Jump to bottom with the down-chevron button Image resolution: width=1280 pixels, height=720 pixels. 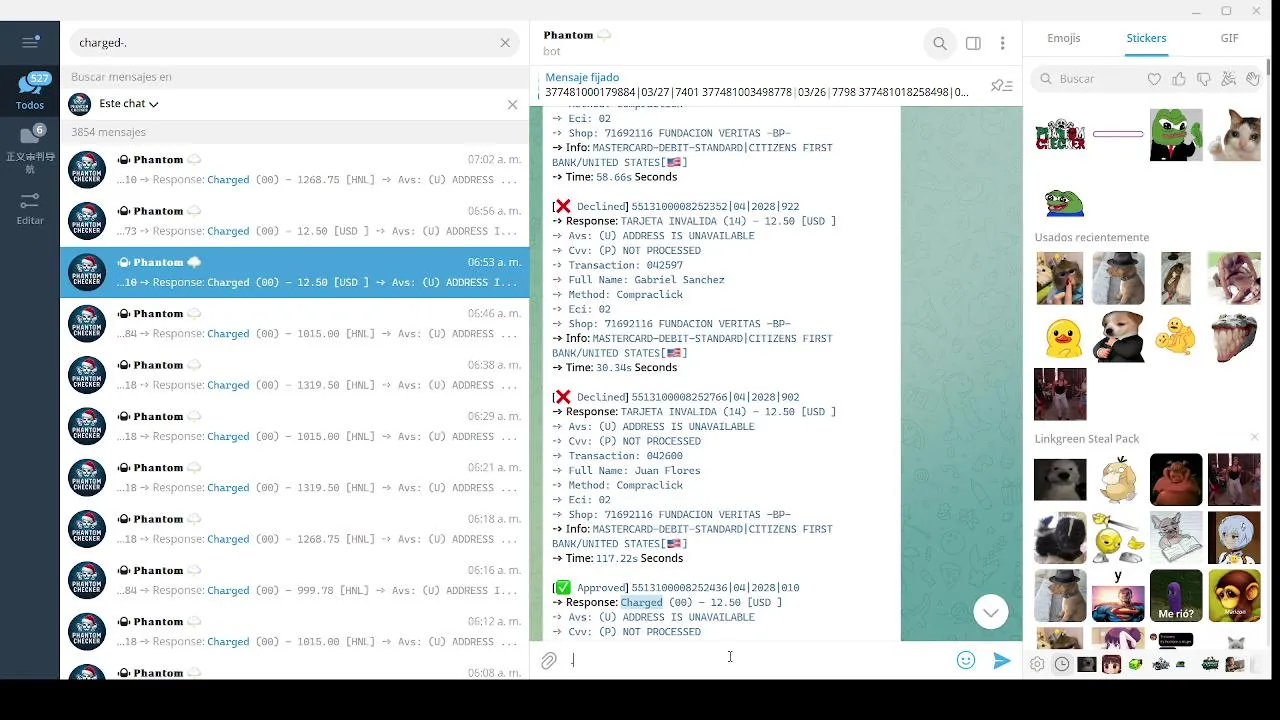click(x=991, y=612)
